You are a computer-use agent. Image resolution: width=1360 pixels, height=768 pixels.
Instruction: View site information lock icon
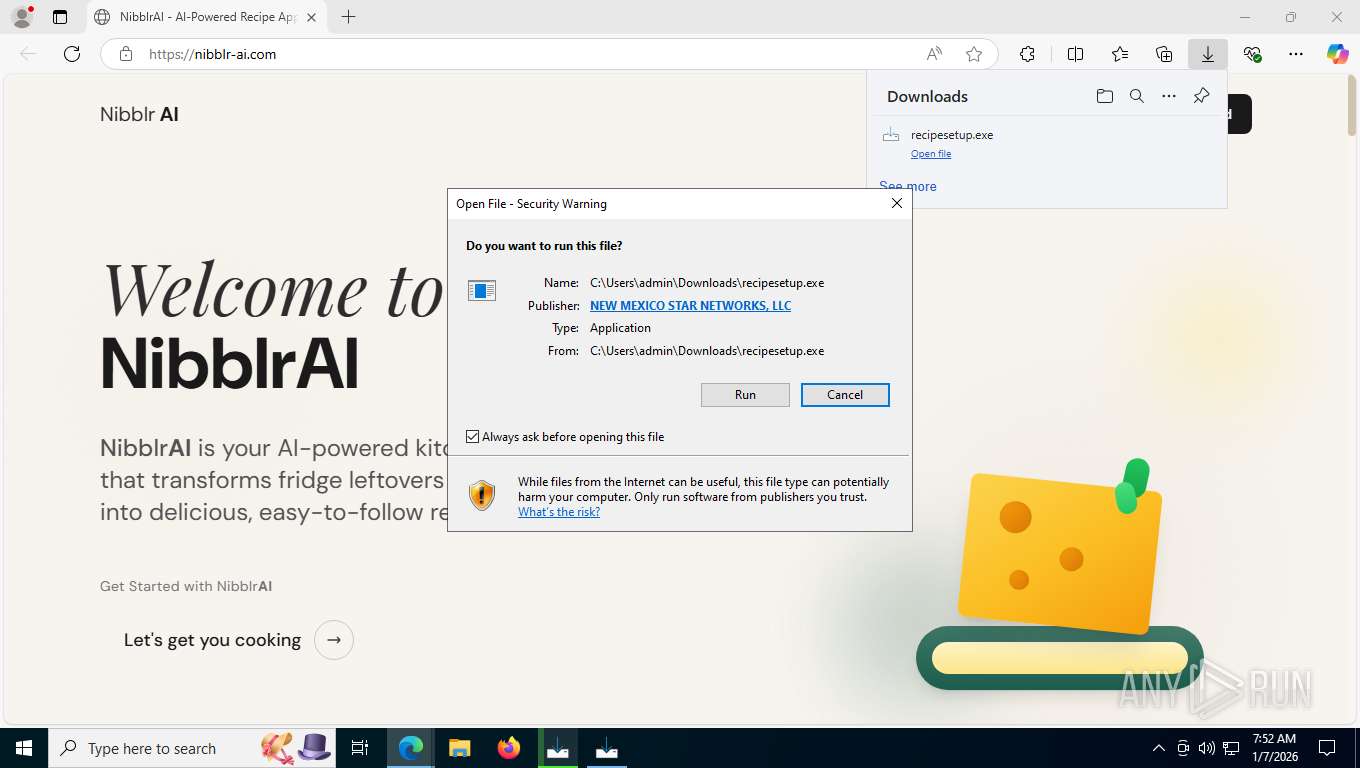pyautogui.click(x=126, y=54)
